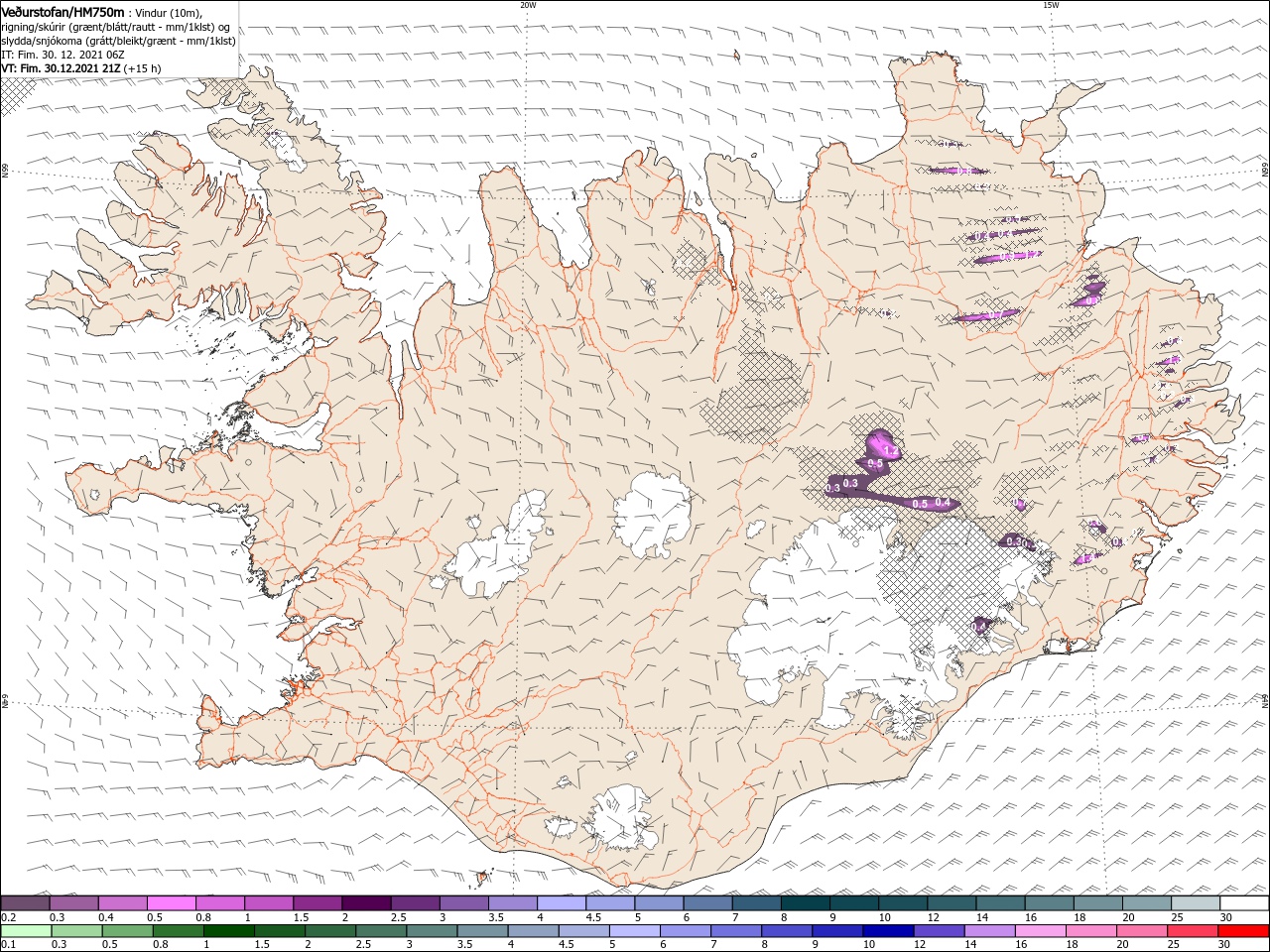Click the '0.1' label on the green scale
The height and width of the screenshot is (952, 1270).
pyautogui.click(x=8, y=945)
